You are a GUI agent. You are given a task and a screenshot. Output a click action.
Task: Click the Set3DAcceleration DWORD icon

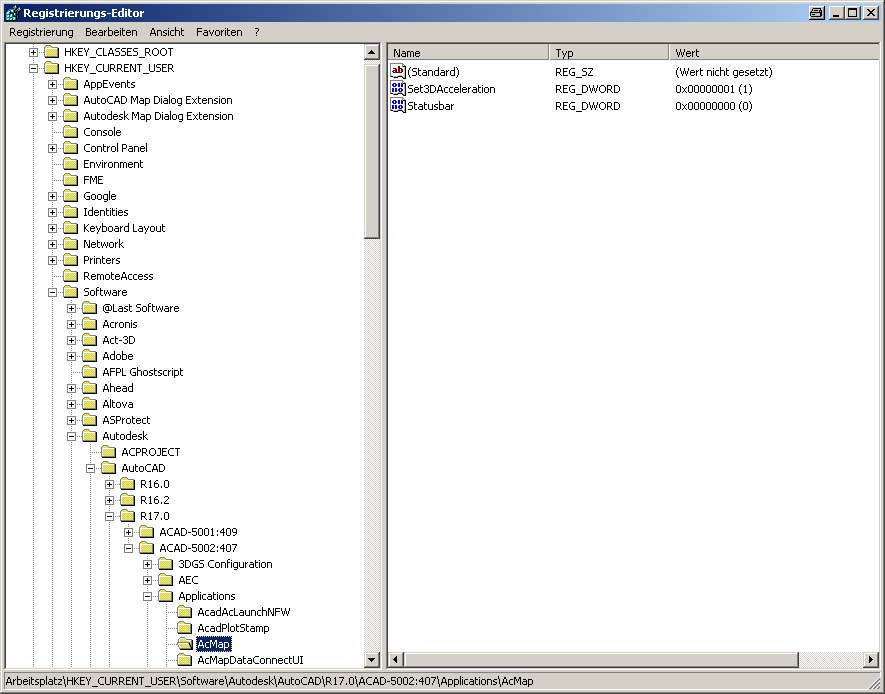(398, 89)
